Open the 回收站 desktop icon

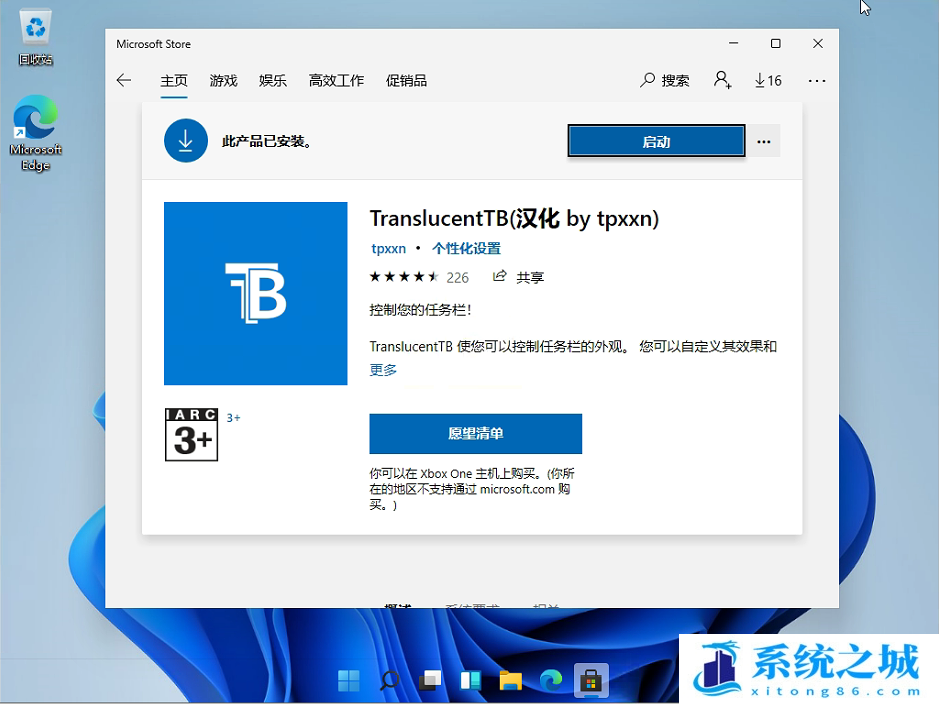pyautogui.click(x=35, y=37)
